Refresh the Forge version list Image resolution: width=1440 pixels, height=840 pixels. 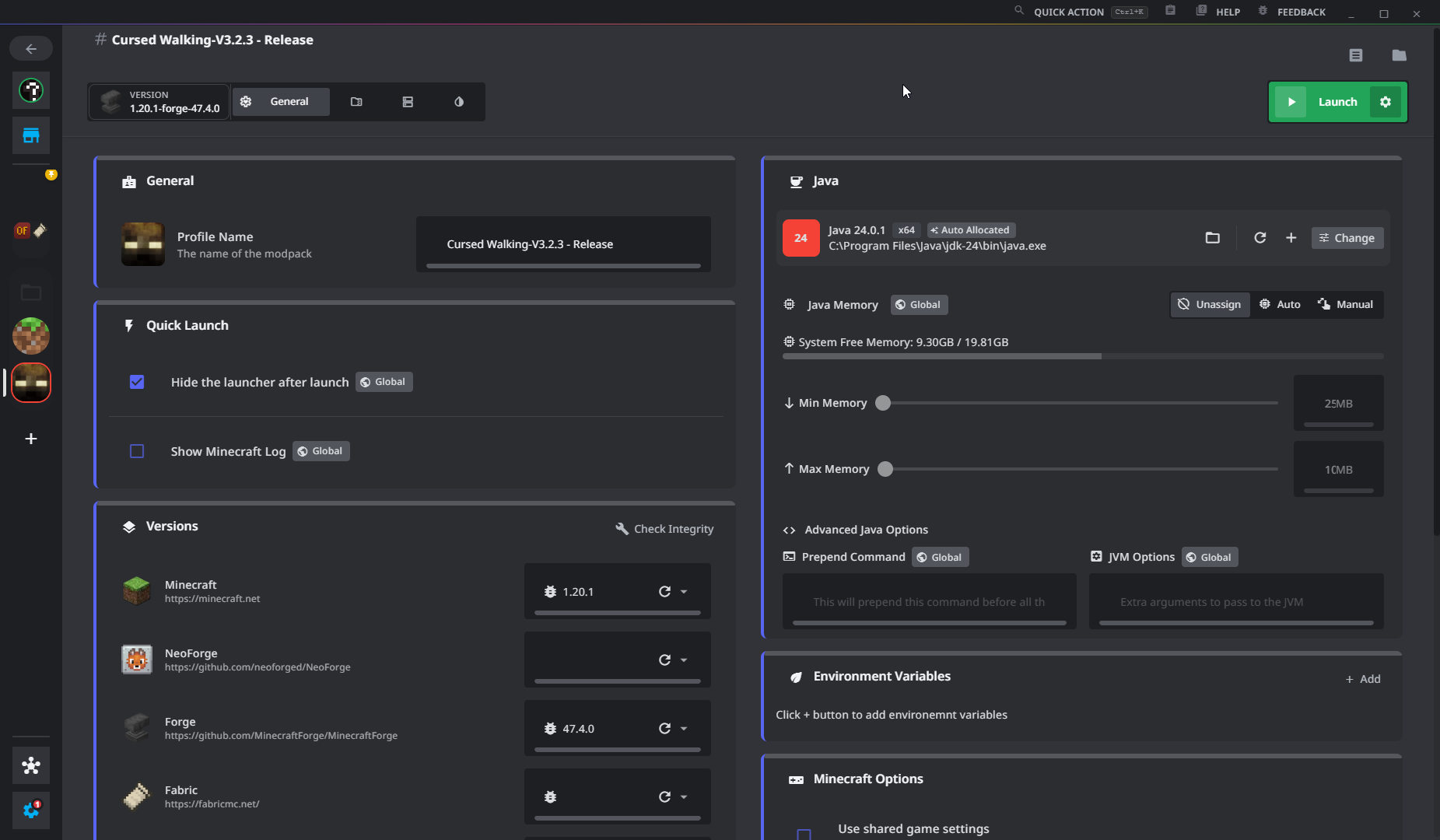664,729
